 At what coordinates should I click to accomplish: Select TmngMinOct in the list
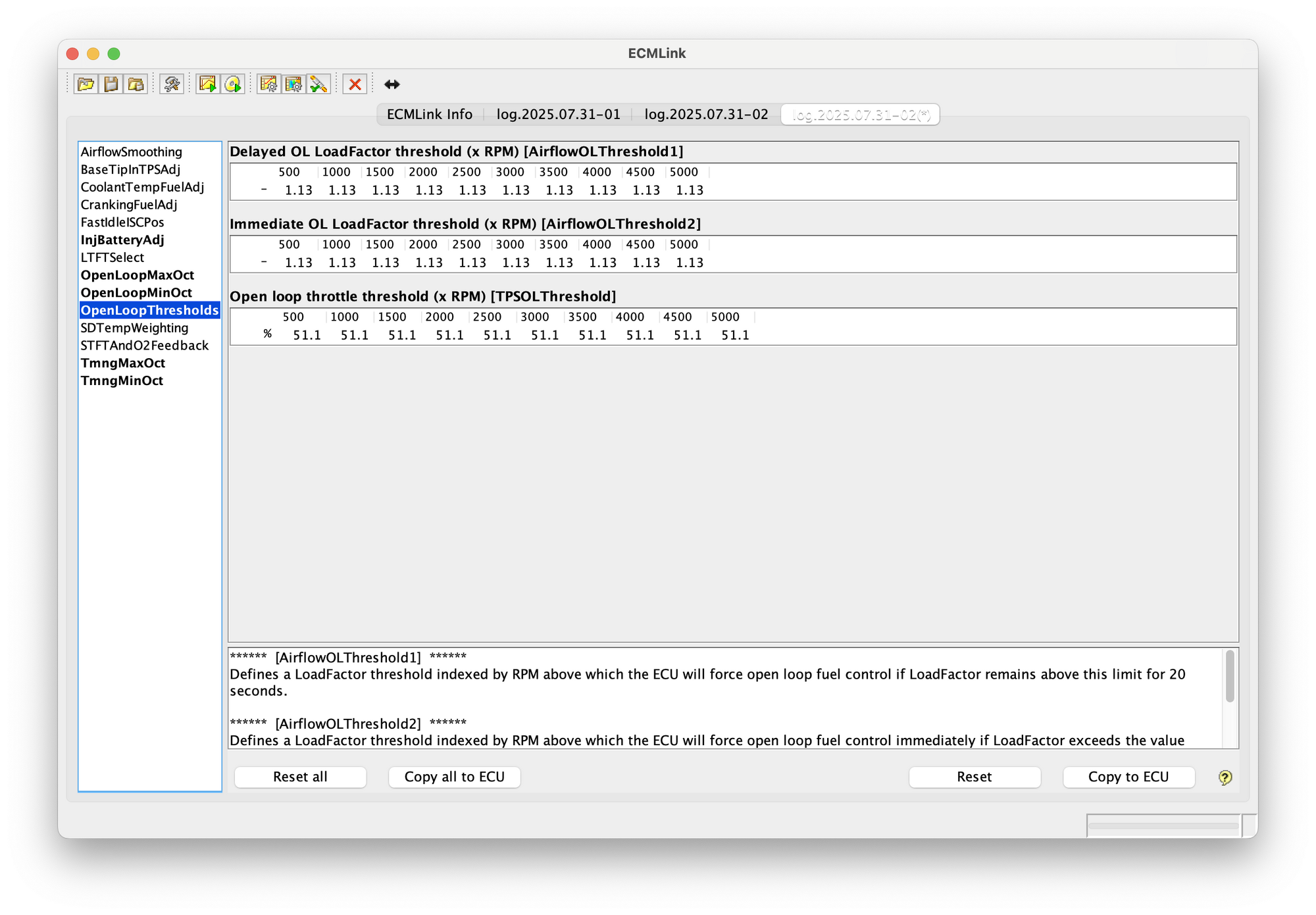click(x=150, y=381)
